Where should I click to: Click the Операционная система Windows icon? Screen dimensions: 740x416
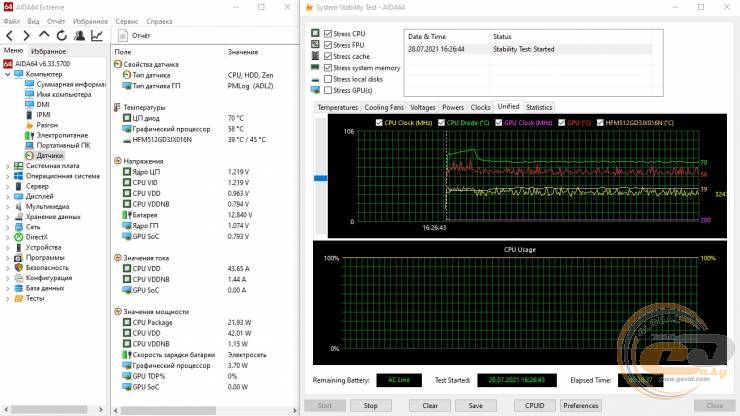pyautogui.click(x=18, y=176)
